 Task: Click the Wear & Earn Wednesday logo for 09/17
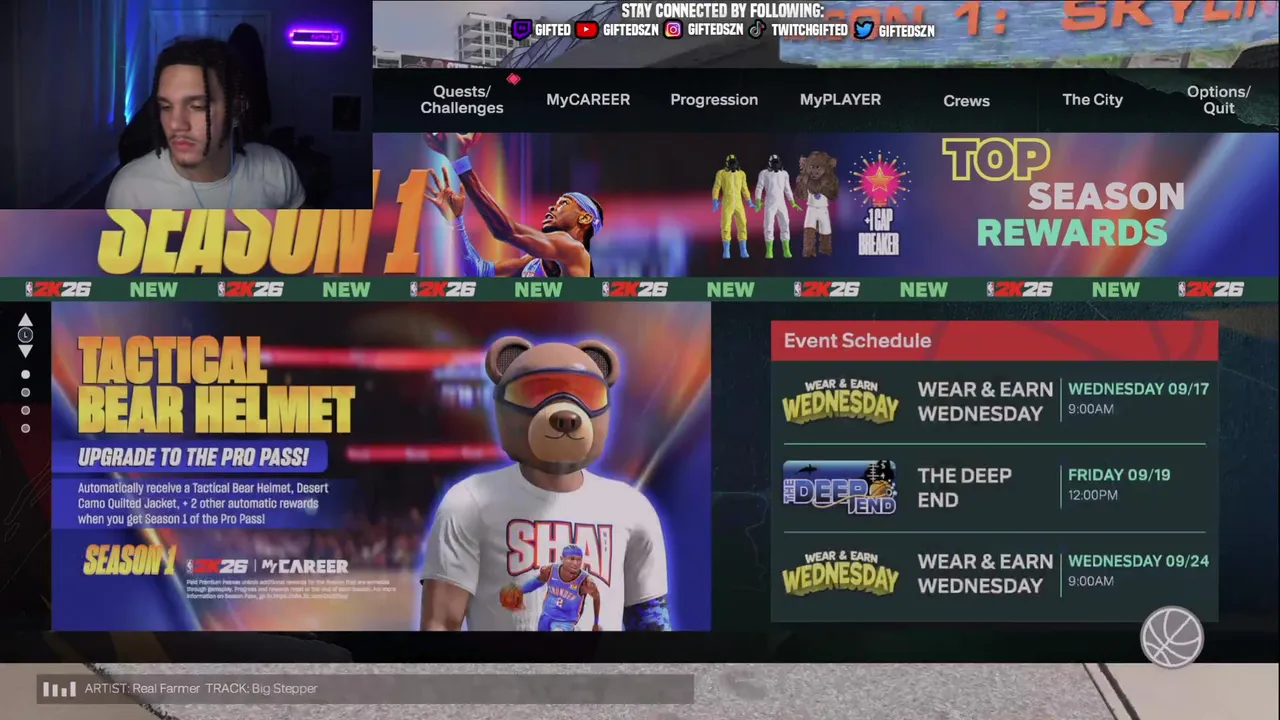(x=840, y=402)
